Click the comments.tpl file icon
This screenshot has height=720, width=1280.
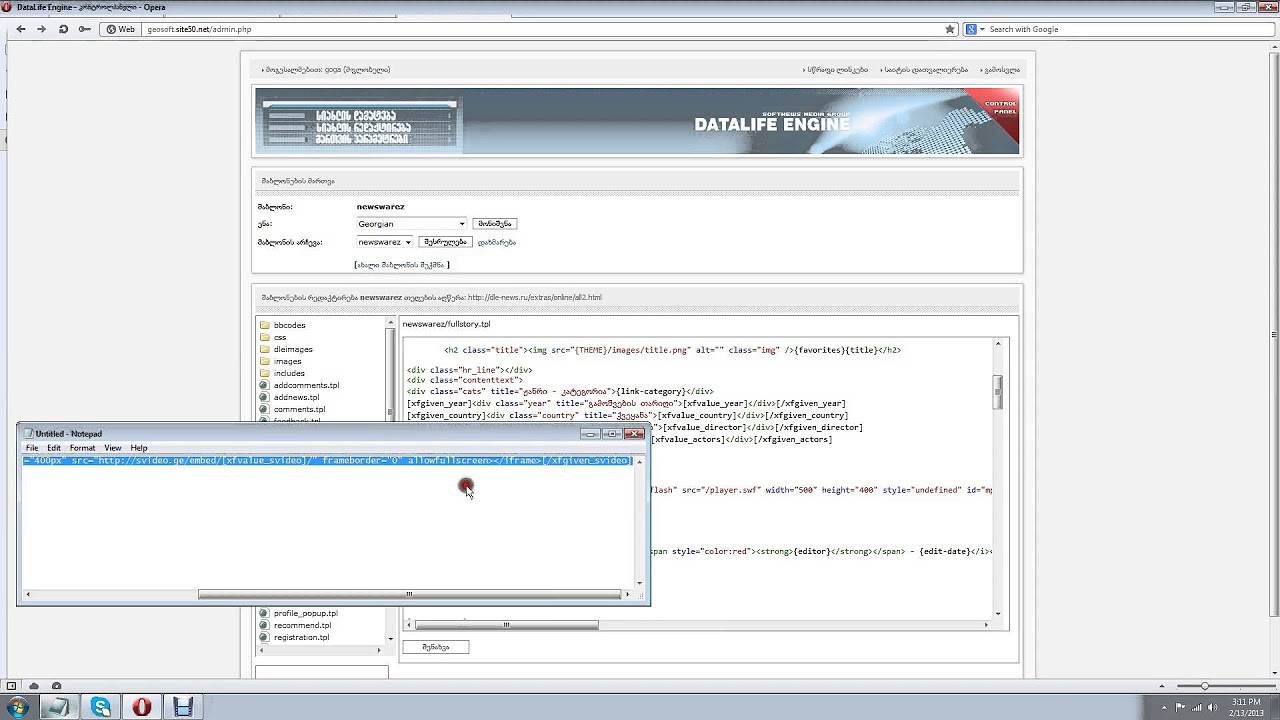264,409
